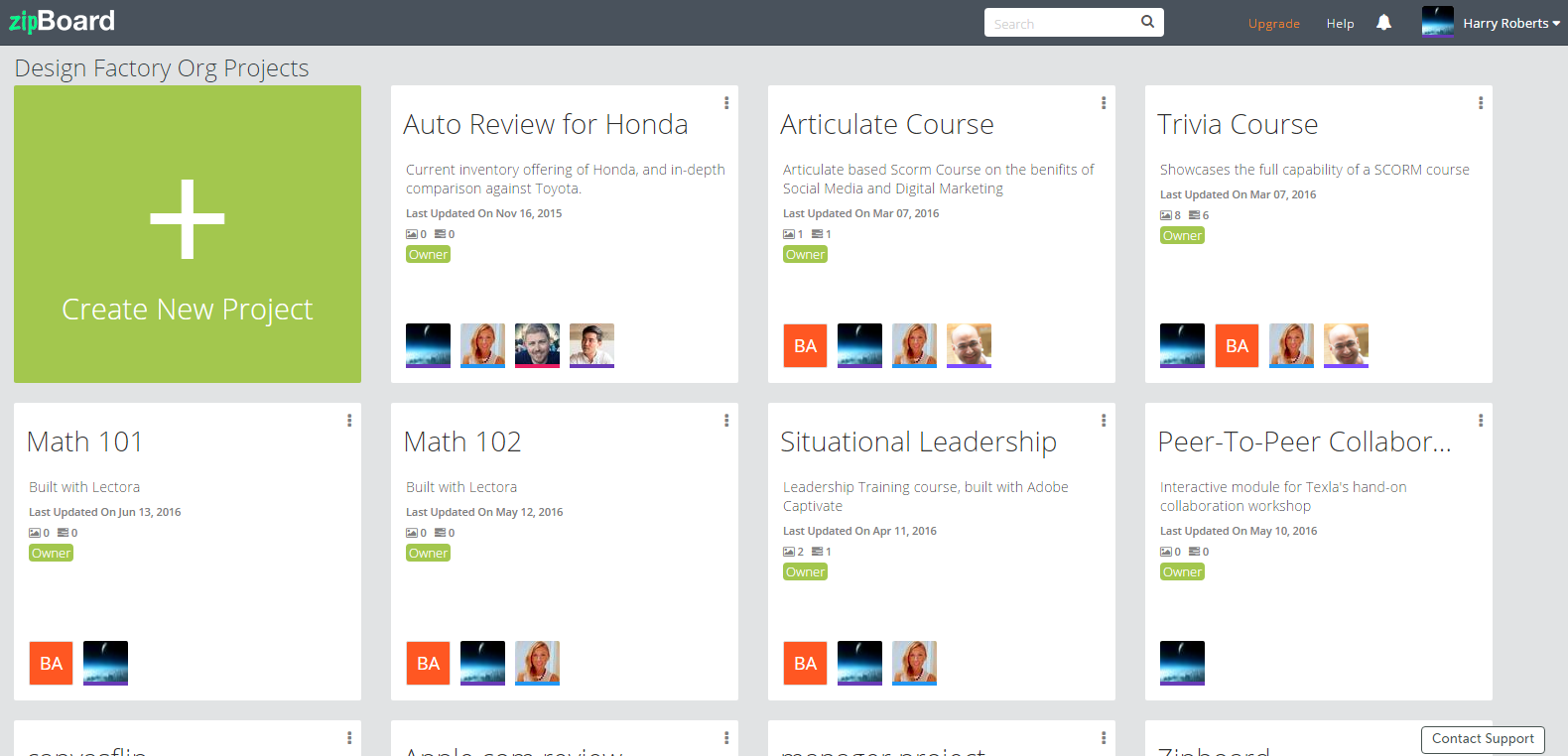This screenshot has width=1568, height=756.
Task: Click the screenshots count icon on Articulate Course
Action: [x=789, y=234]
